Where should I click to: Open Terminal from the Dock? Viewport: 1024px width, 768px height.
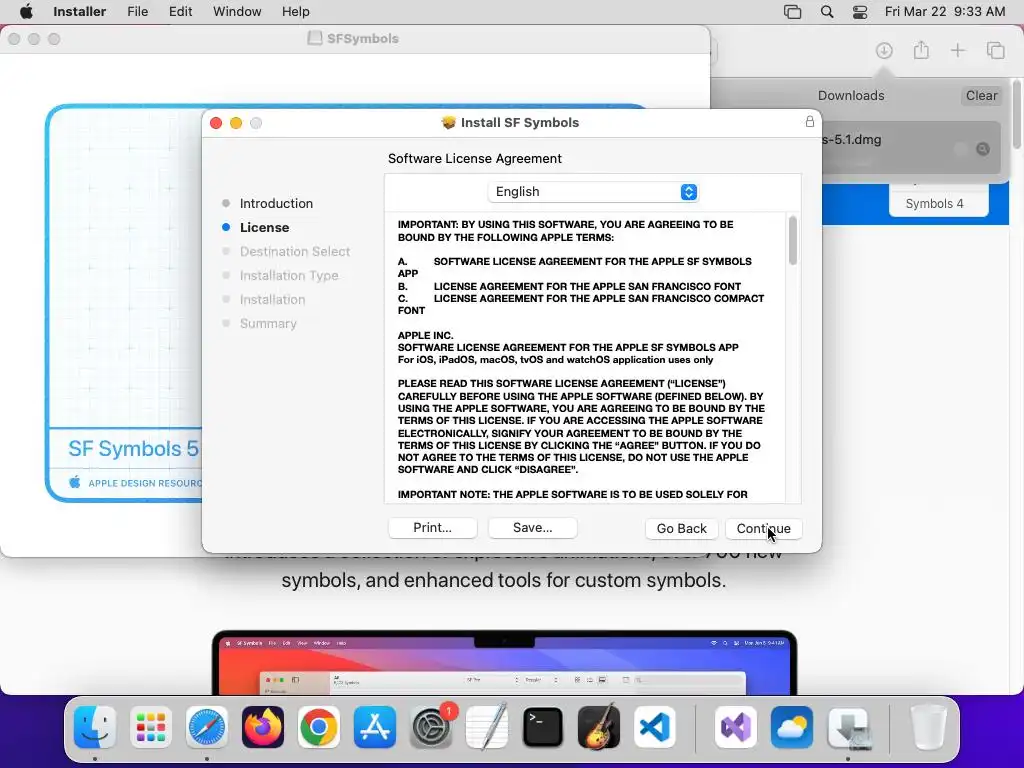pos(543,727)
